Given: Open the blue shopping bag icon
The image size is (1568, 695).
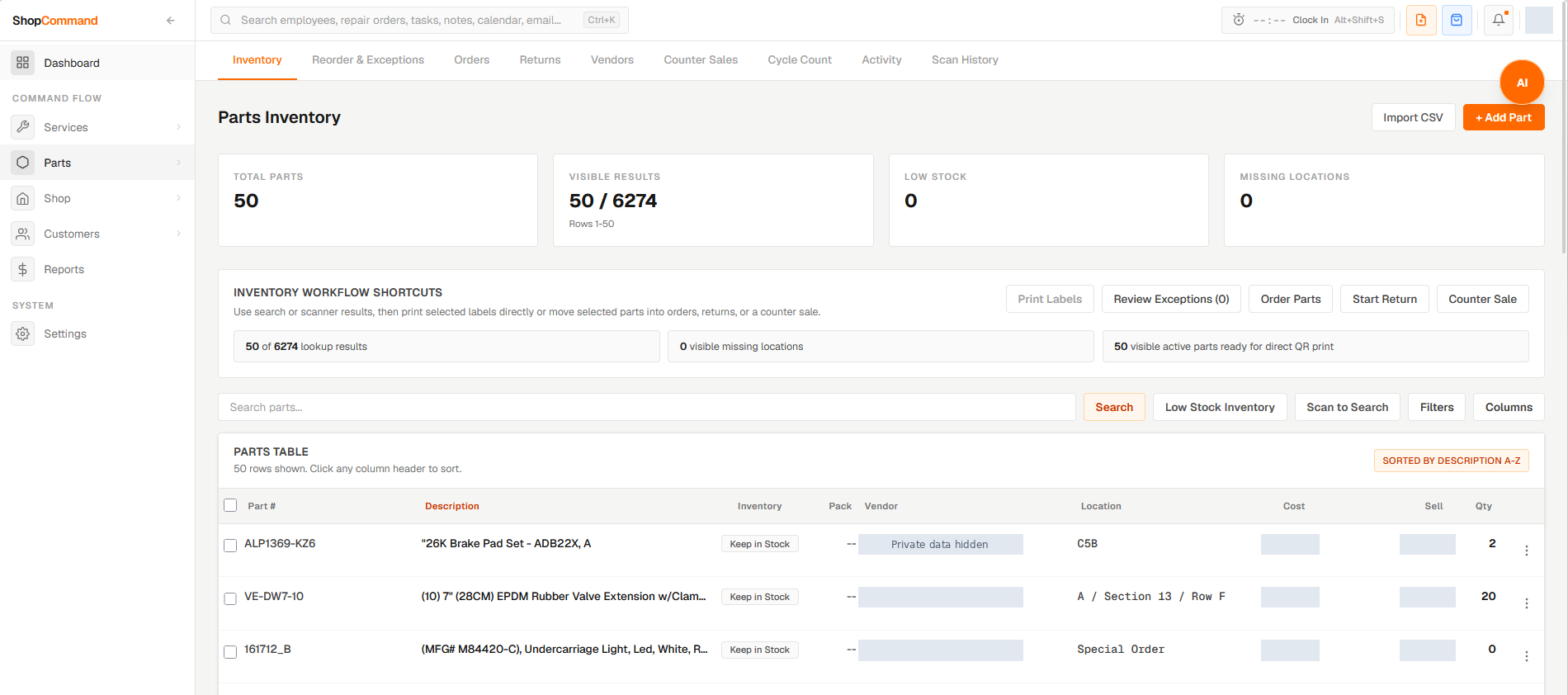Looking at the screenshot, I should [x=1457, y=20].
